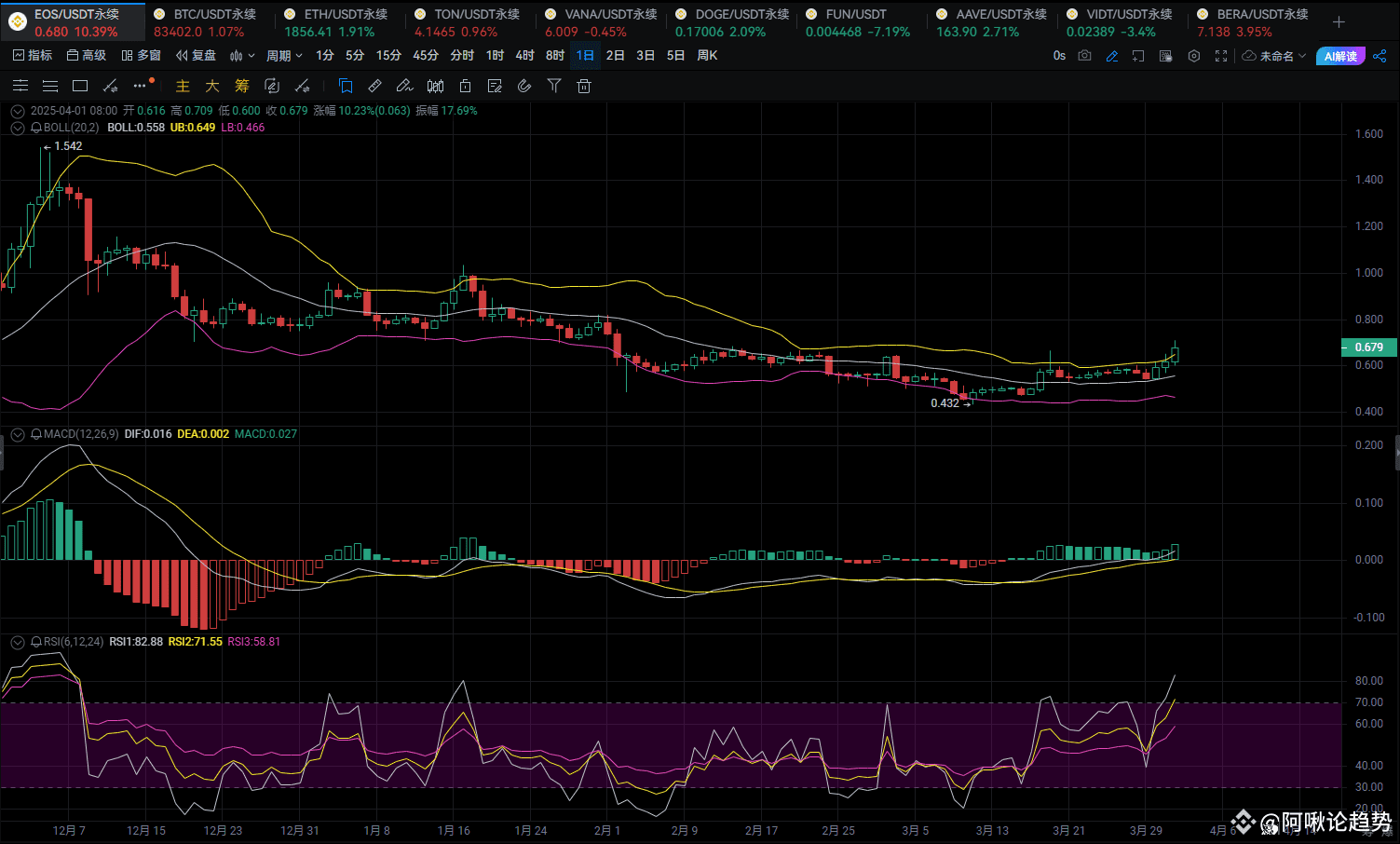
Task: Toggle the BOLL indicator alert bell
Action: pyautogui.click(x=36, y=128)
